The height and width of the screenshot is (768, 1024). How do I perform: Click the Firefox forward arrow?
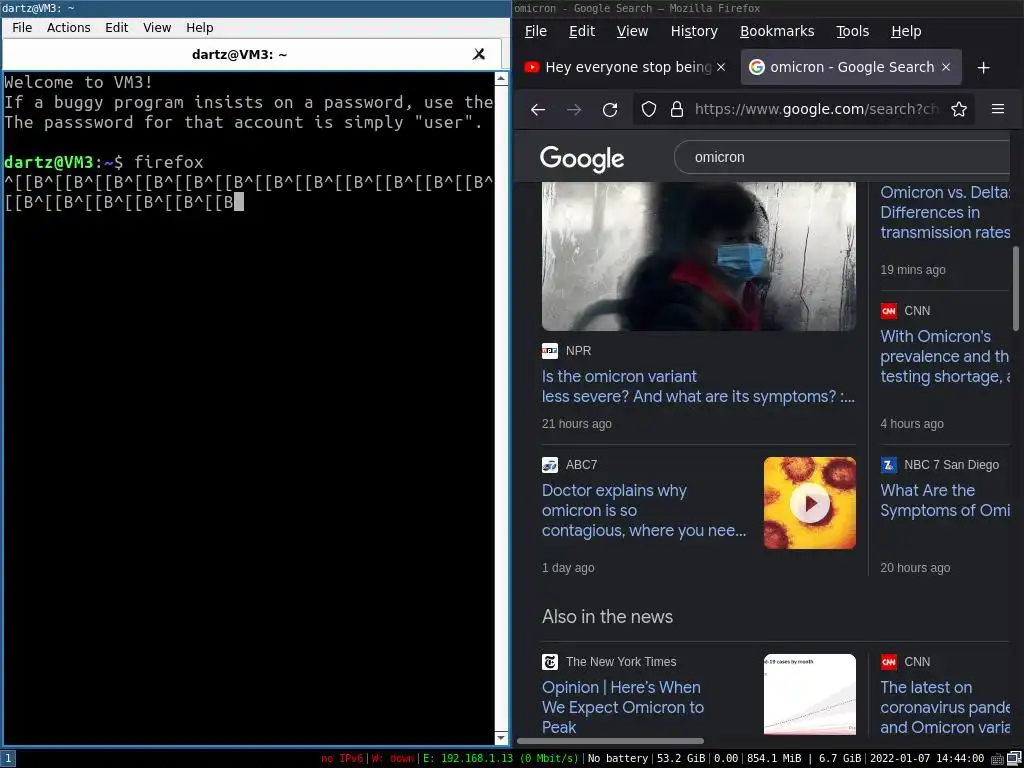click(x=574, y=110)
